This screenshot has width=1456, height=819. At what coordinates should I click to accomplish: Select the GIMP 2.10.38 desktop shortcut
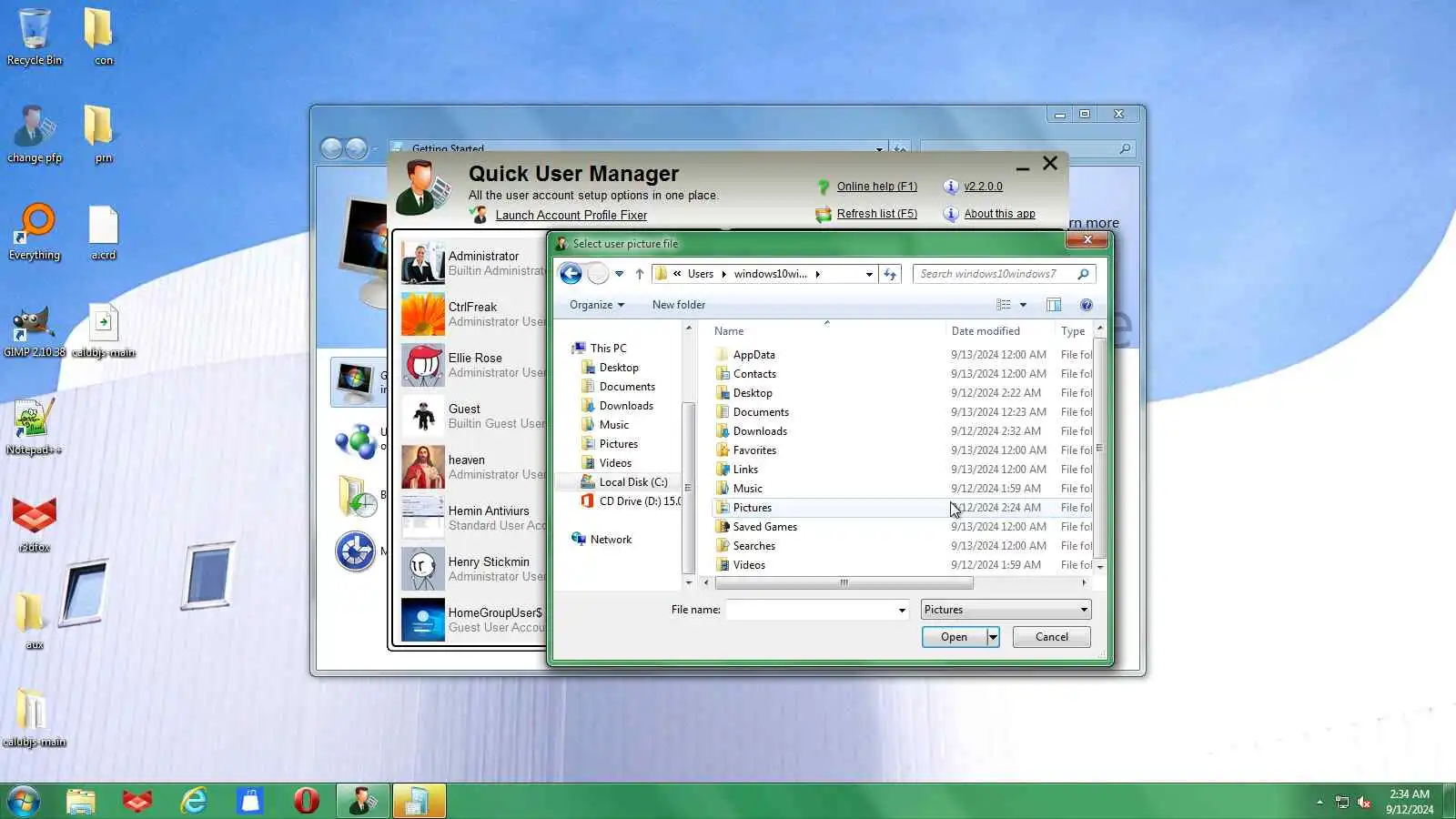pos(35,329)
